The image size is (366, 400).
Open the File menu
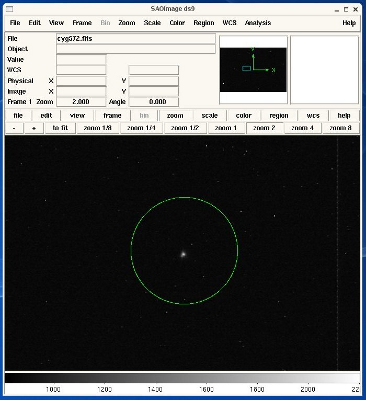15,23
